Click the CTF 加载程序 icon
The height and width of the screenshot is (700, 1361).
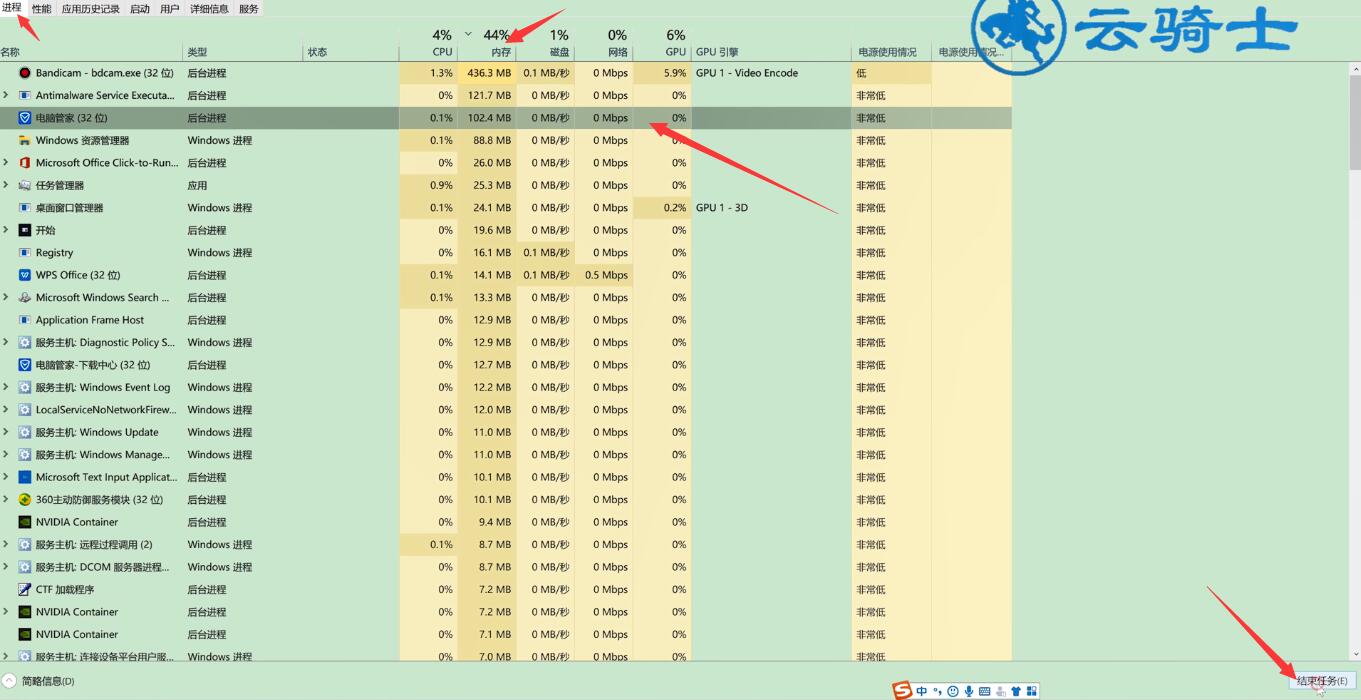click(25, 590)
